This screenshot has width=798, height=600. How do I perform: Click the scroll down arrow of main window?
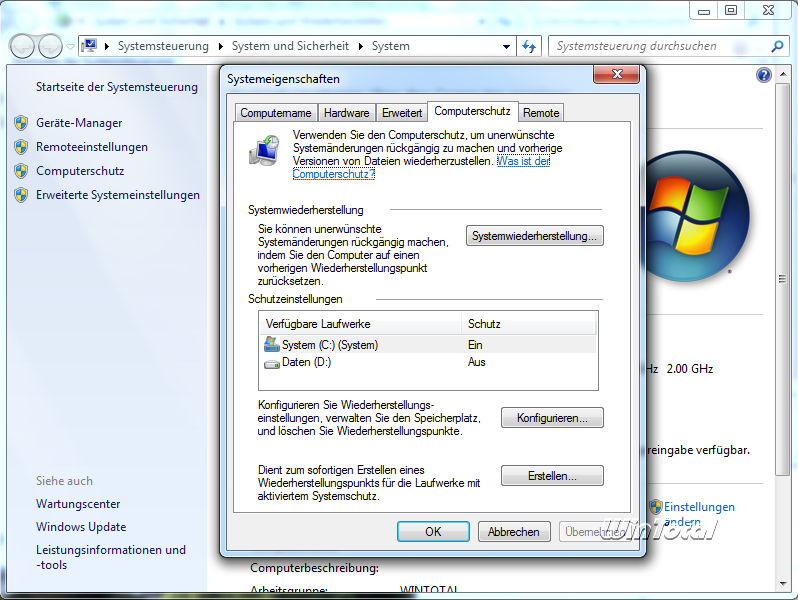tap(783, 584)
